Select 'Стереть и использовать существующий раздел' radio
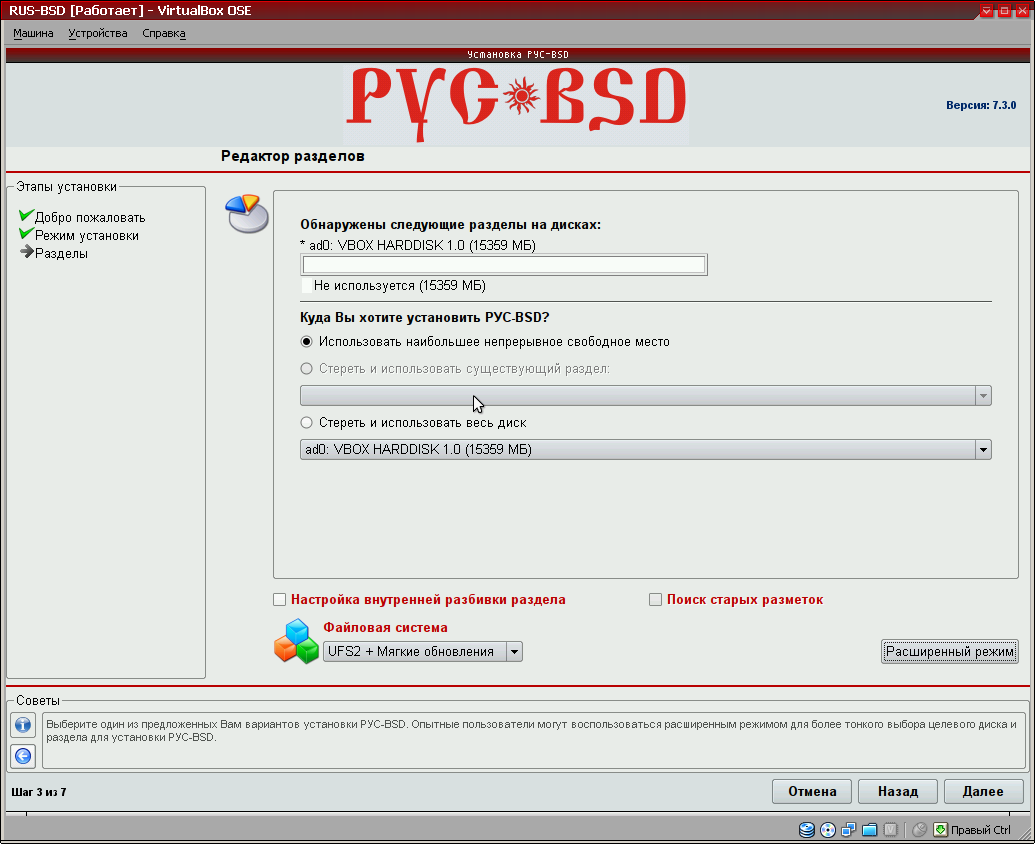 point(306,369)
